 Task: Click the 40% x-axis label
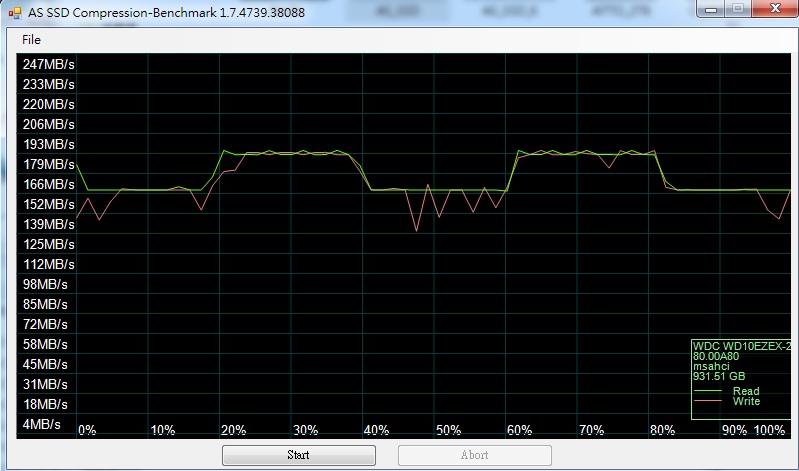[x=376, y=430]
